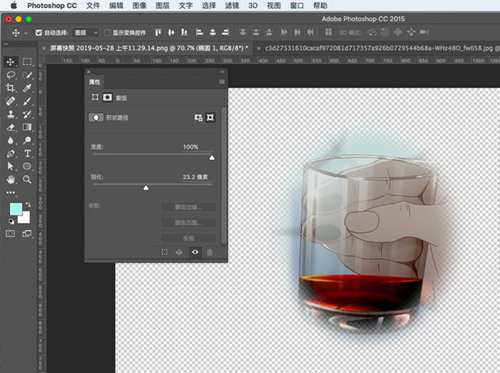Image resolution: width=500 pixels, height=373 pixels.
Task: Click the select and mask edge button
Action: point(188,207)
